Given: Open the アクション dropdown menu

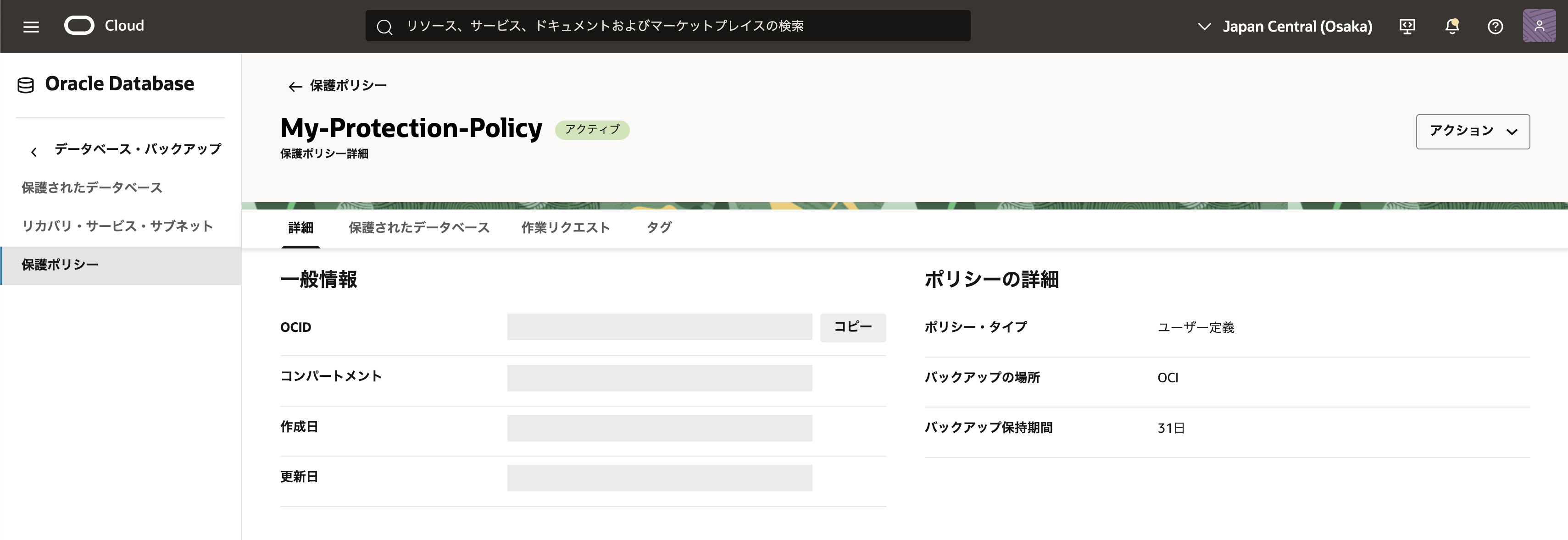Looking at the screenshot, I should (x=1472, y=132).
